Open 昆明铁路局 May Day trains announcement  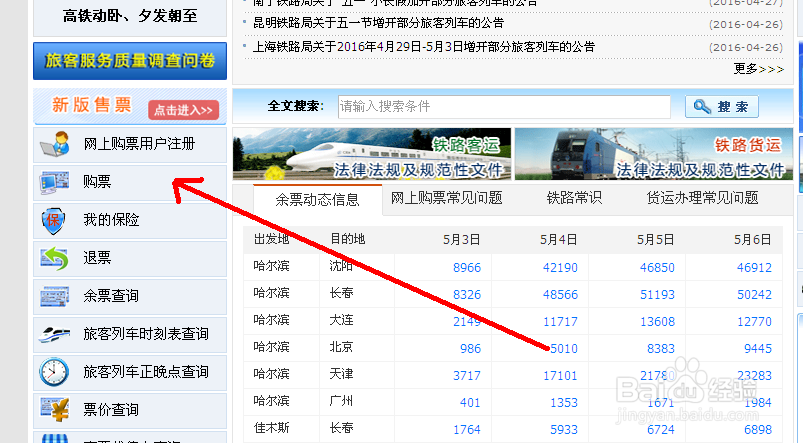[378, 23]
